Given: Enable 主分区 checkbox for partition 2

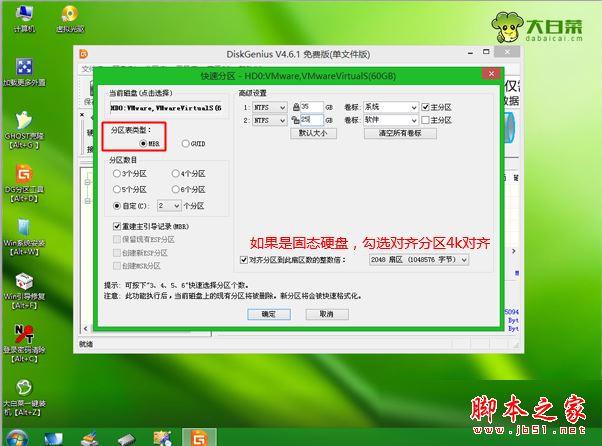Looking at the screenshot, I should pyautogui.click(x=425, y=120).
